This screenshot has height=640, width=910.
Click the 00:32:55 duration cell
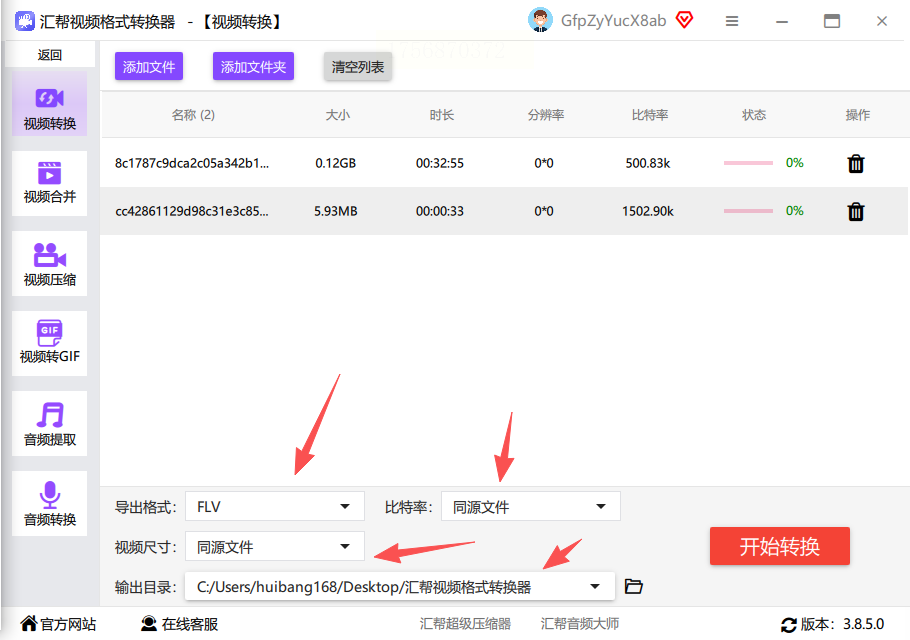(x=439, y=163)
